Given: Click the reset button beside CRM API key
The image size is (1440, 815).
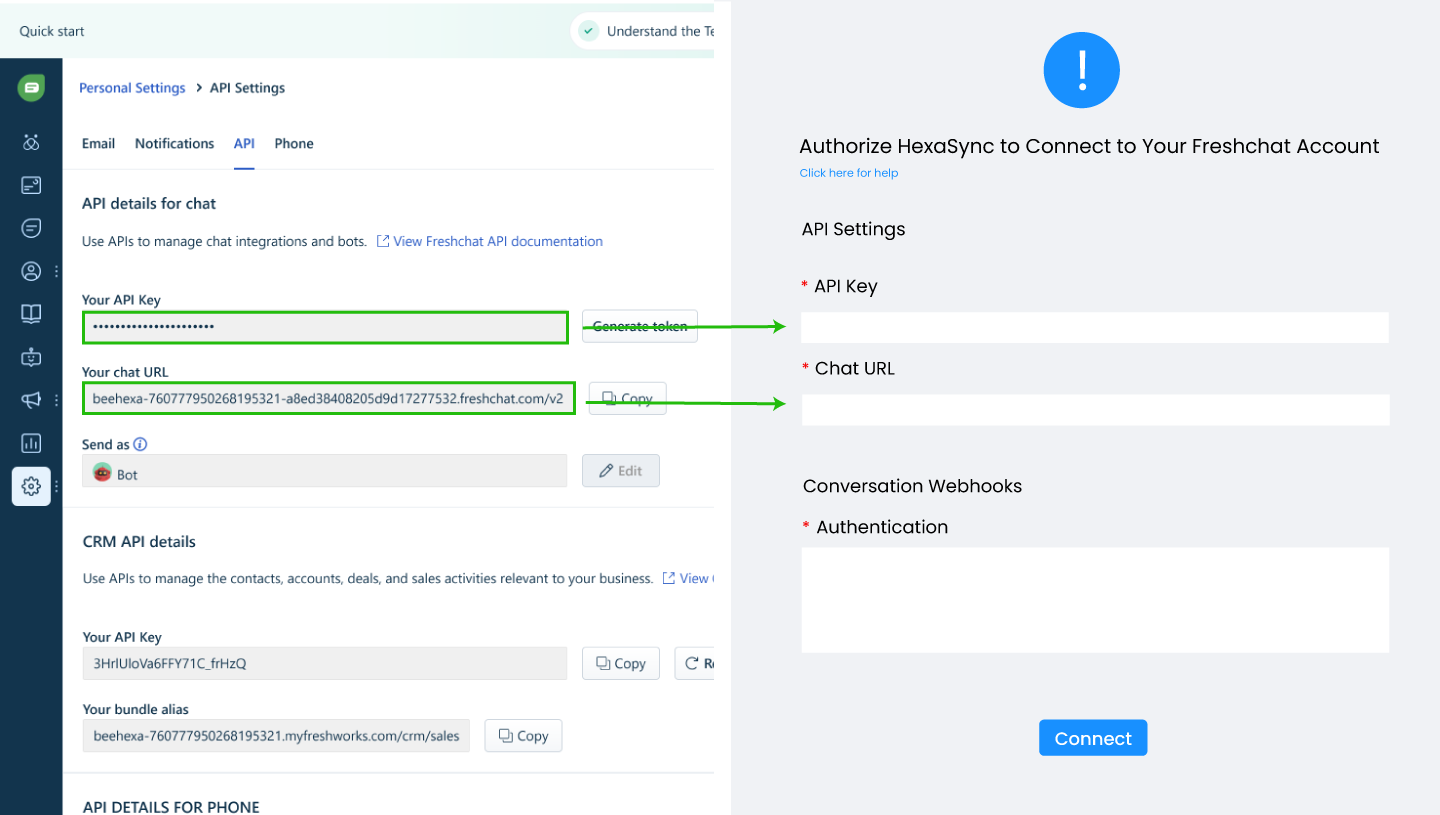Looking at the screenshot, I should pos(695,663).
